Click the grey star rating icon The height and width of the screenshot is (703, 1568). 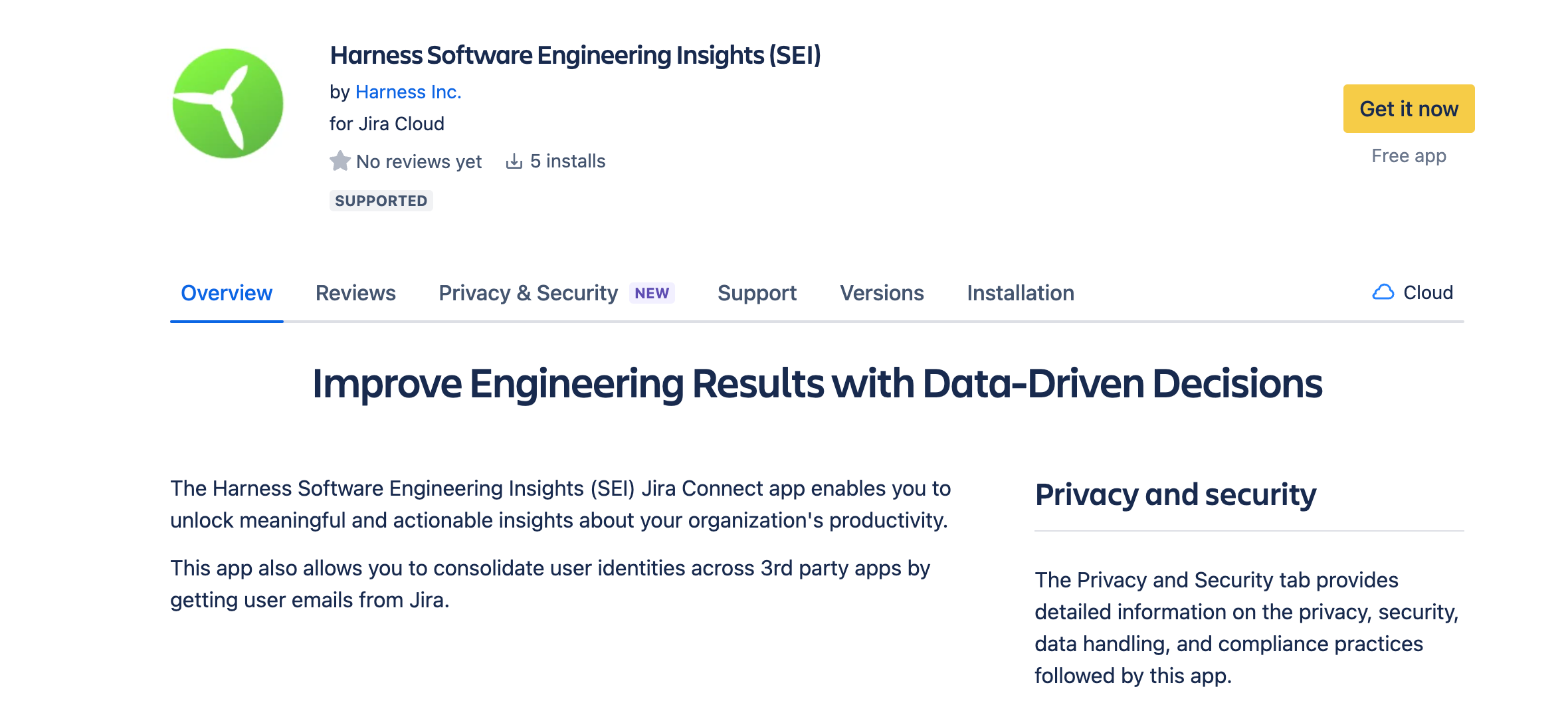341,161
